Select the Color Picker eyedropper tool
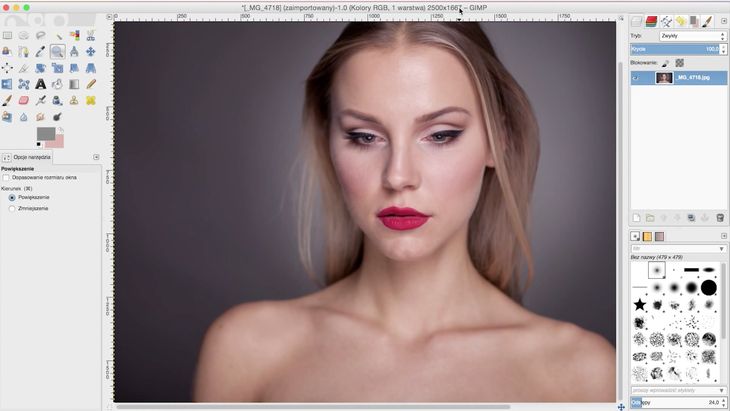Screen dimensions: 730x411 tap(41, 52)
